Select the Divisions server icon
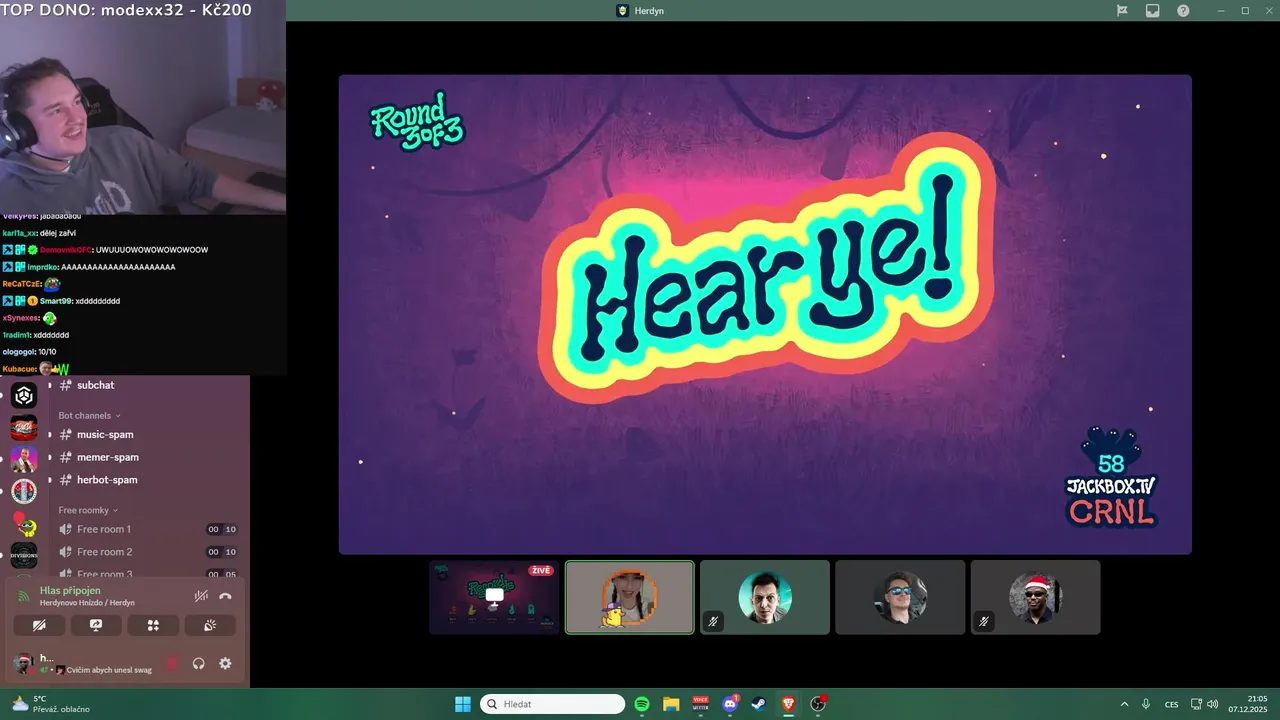 (x=24, y=556)
